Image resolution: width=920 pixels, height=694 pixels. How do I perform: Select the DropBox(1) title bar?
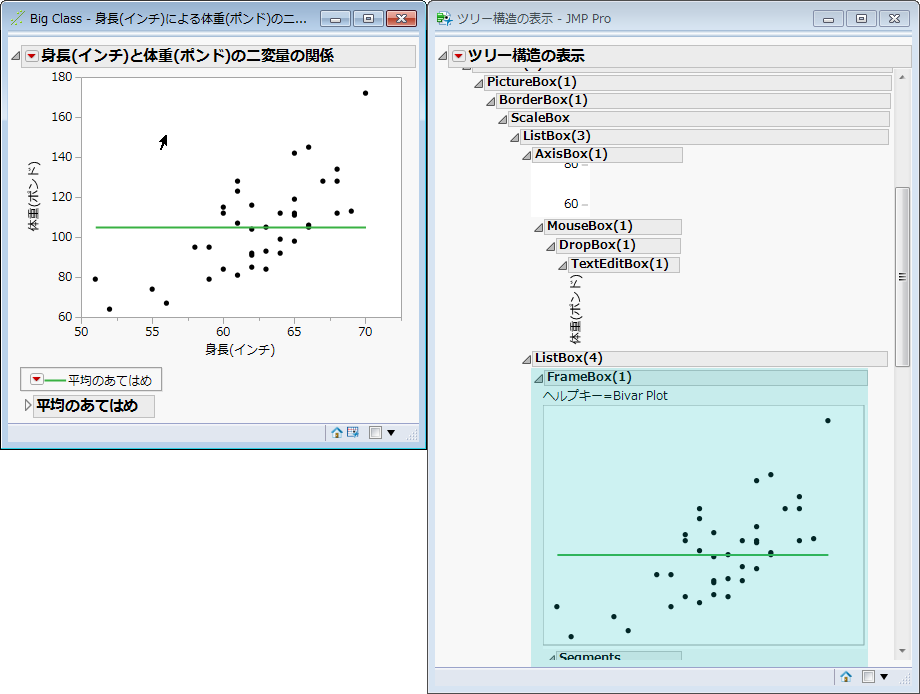[618, 245]
